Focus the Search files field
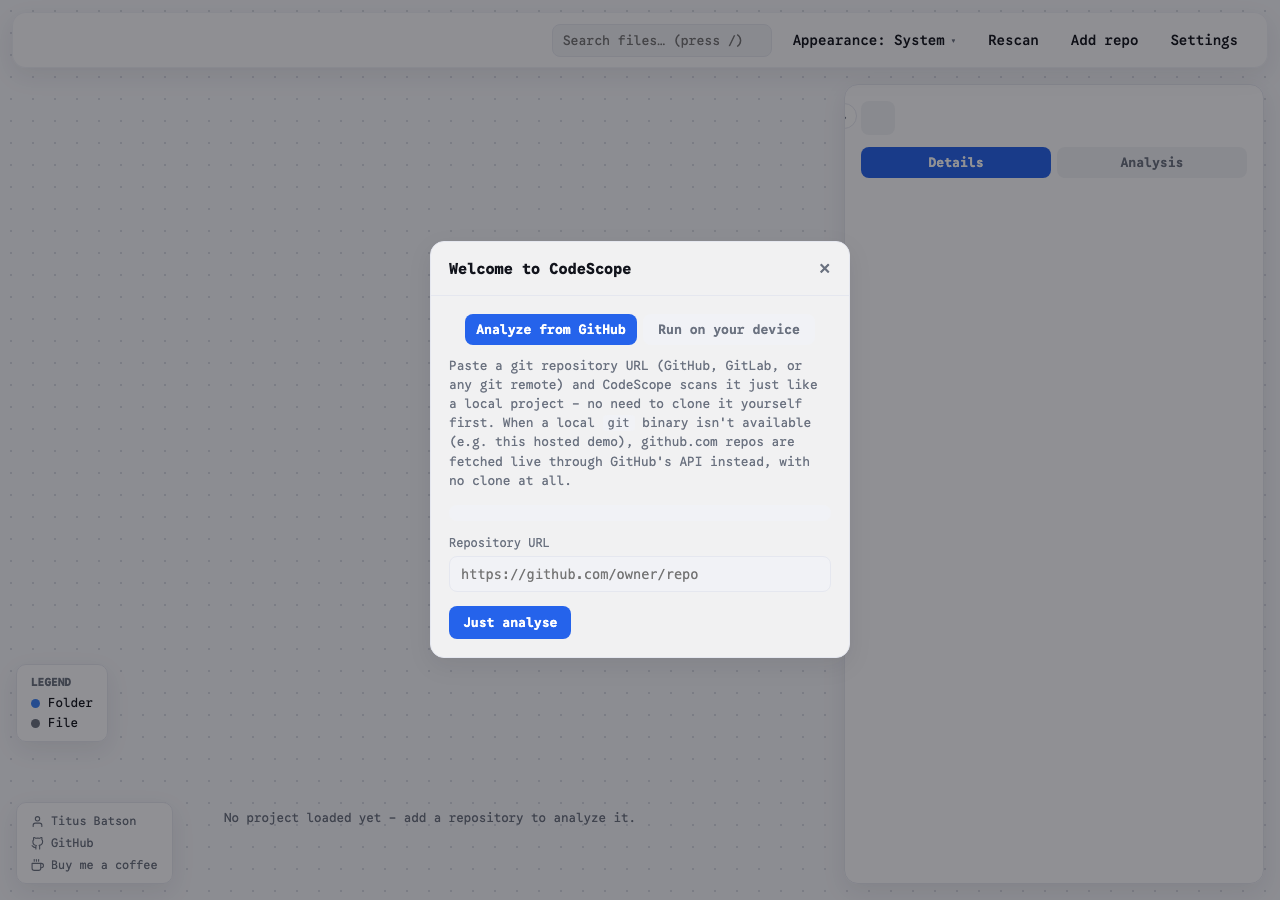The height and width of the screenshot is (900, 1280). tap(662, 41)
